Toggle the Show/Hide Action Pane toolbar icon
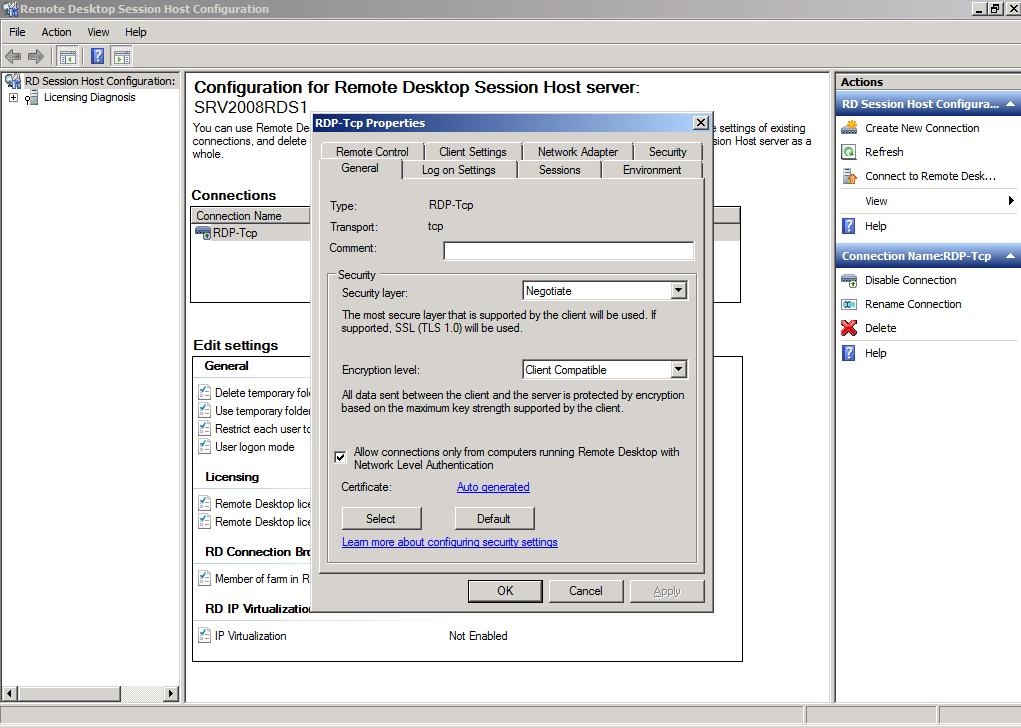1021x728 pixels. click(121, 57)
